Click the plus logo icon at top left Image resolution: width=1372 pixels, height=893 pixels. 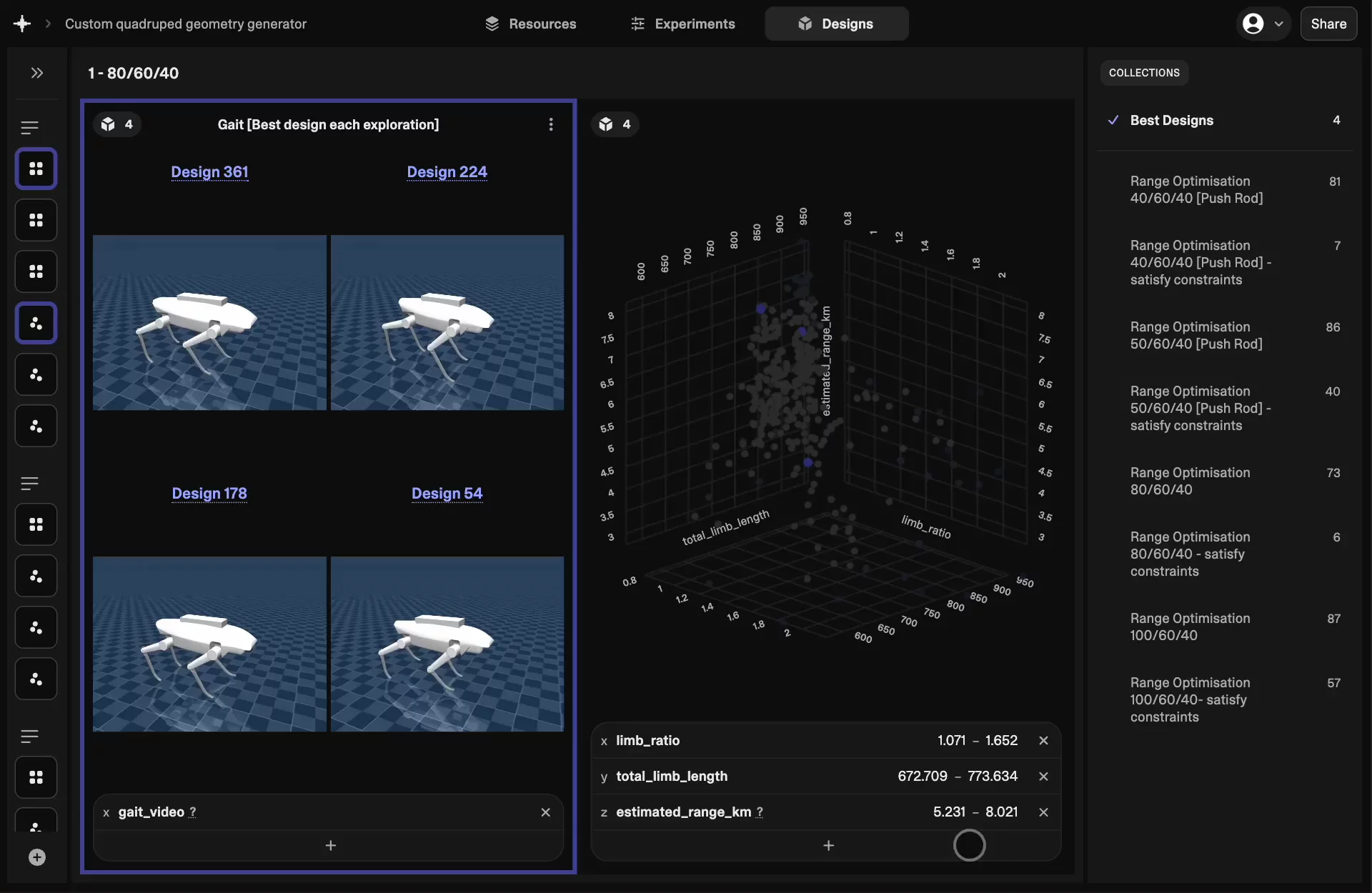click(x=21, y=24)
